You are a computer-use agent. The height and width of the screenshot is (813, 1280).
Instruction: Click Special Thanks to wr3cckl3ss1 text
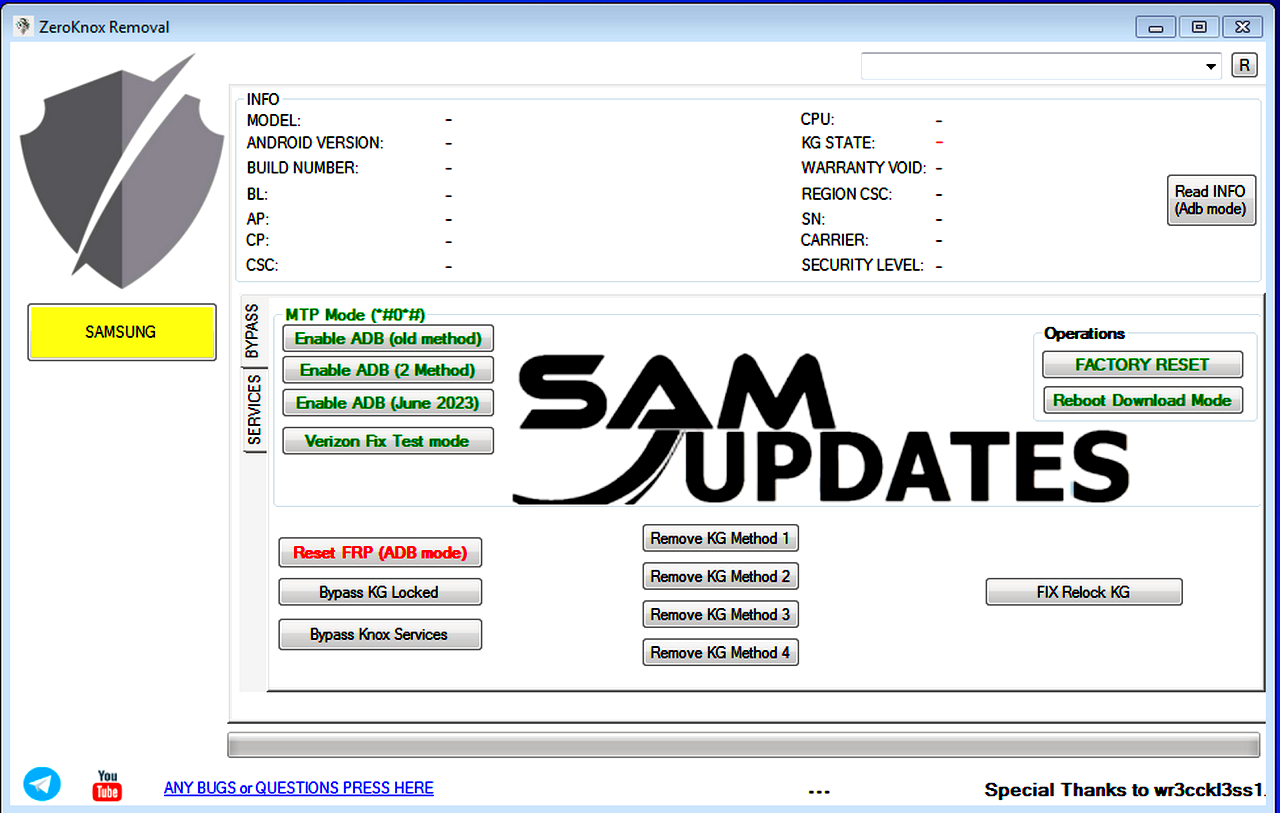1126,790
